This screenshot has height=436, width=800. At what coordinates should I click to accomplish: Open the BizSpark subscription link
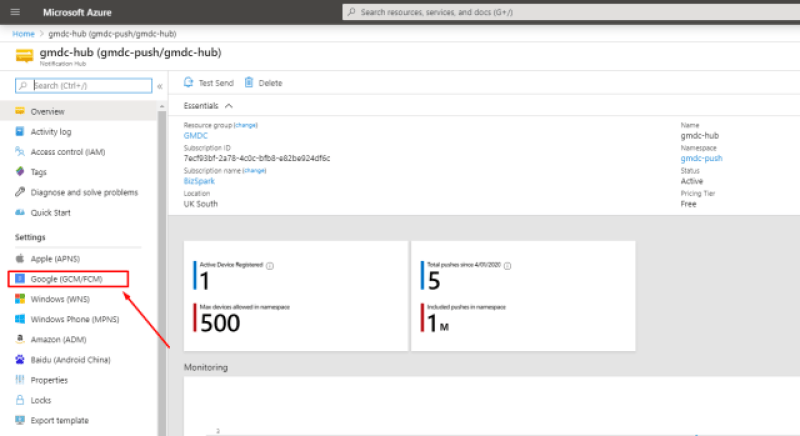[199, 181]
